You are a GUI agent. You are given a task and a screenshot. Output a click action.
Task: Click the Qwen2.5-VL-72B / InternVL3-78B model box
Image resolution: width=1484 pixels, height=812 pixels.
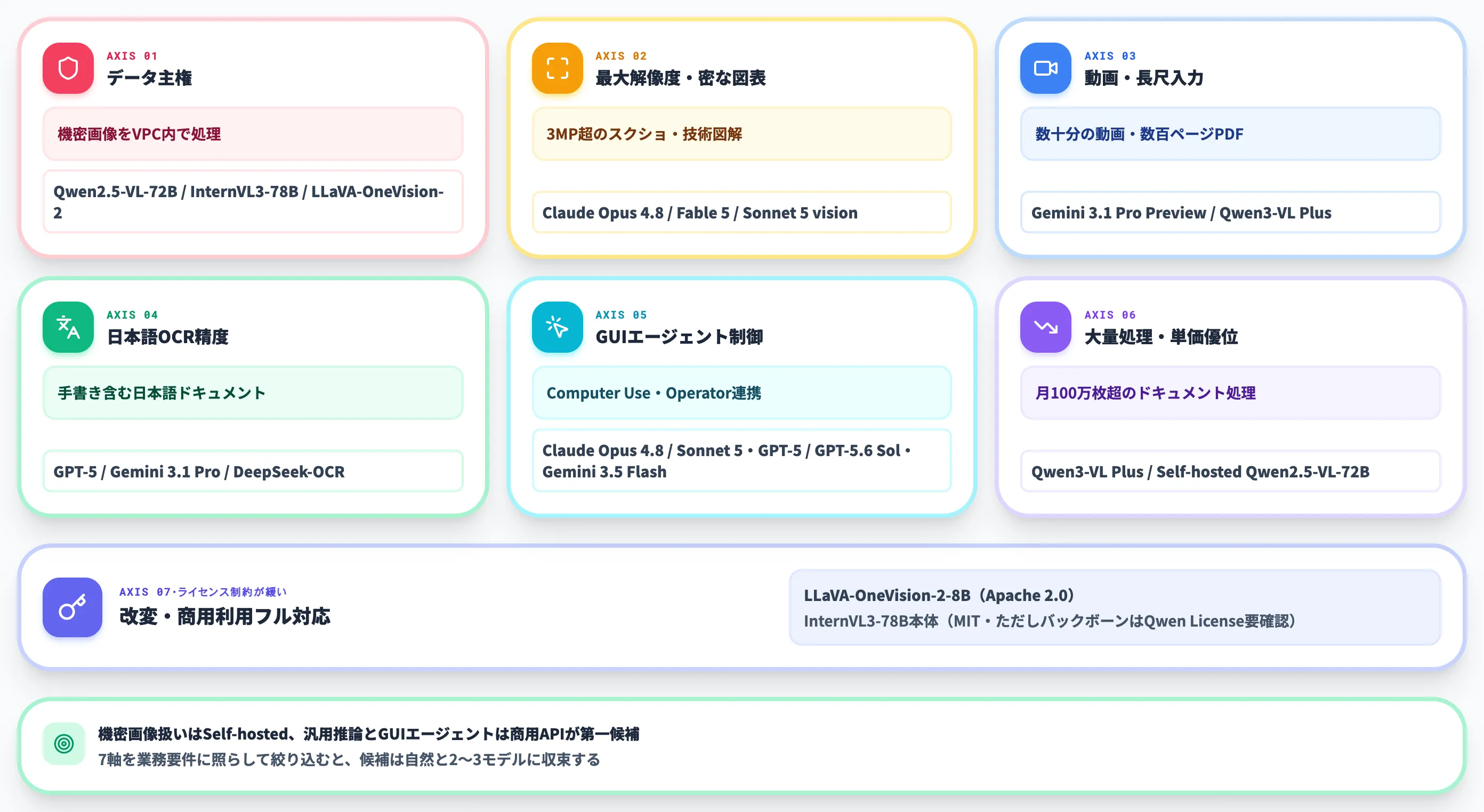coord(253,201)
